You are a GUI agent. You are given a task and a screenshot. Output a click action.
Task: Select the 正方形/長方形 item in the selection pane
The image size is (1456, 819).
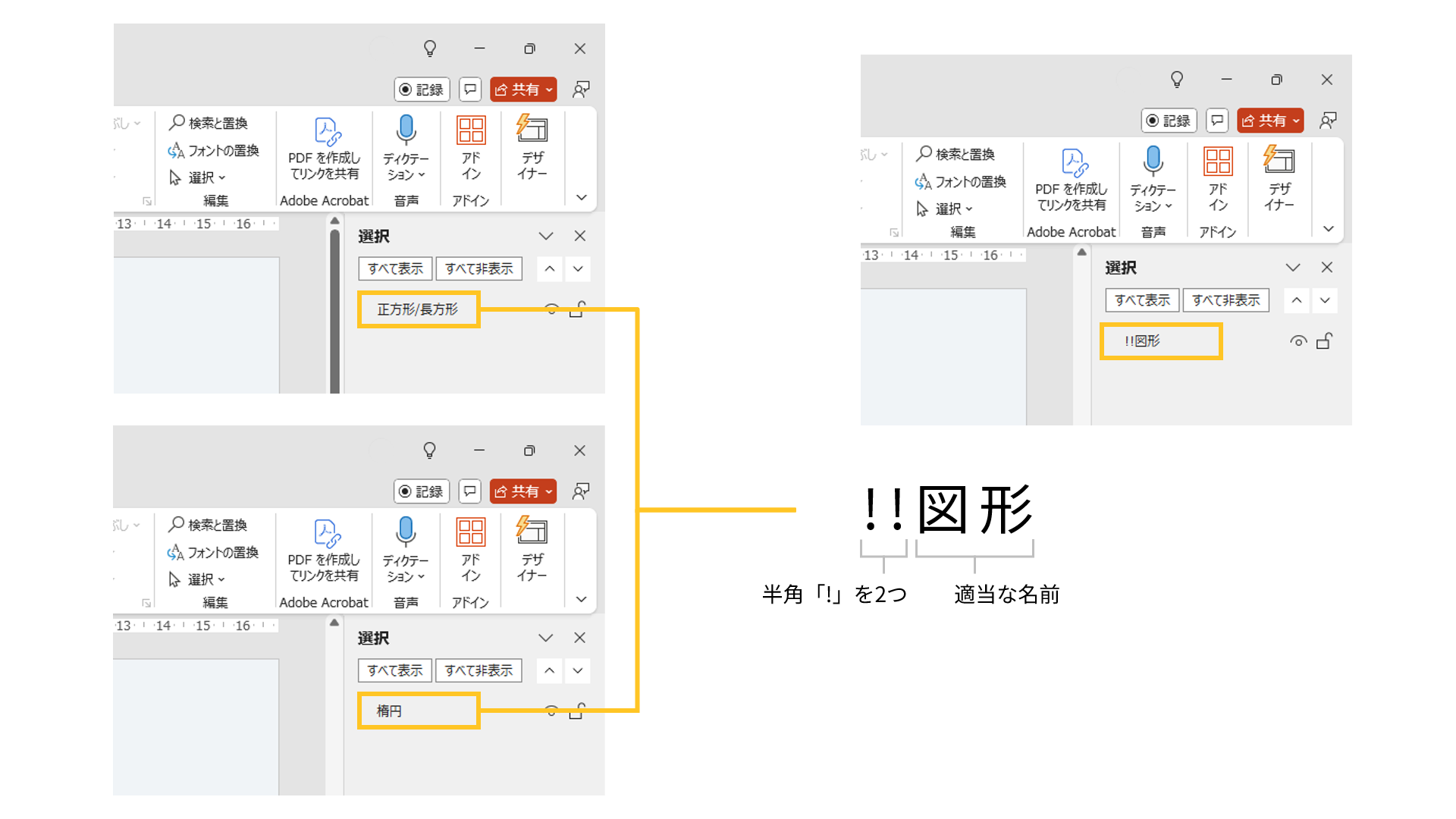(419, 309)
